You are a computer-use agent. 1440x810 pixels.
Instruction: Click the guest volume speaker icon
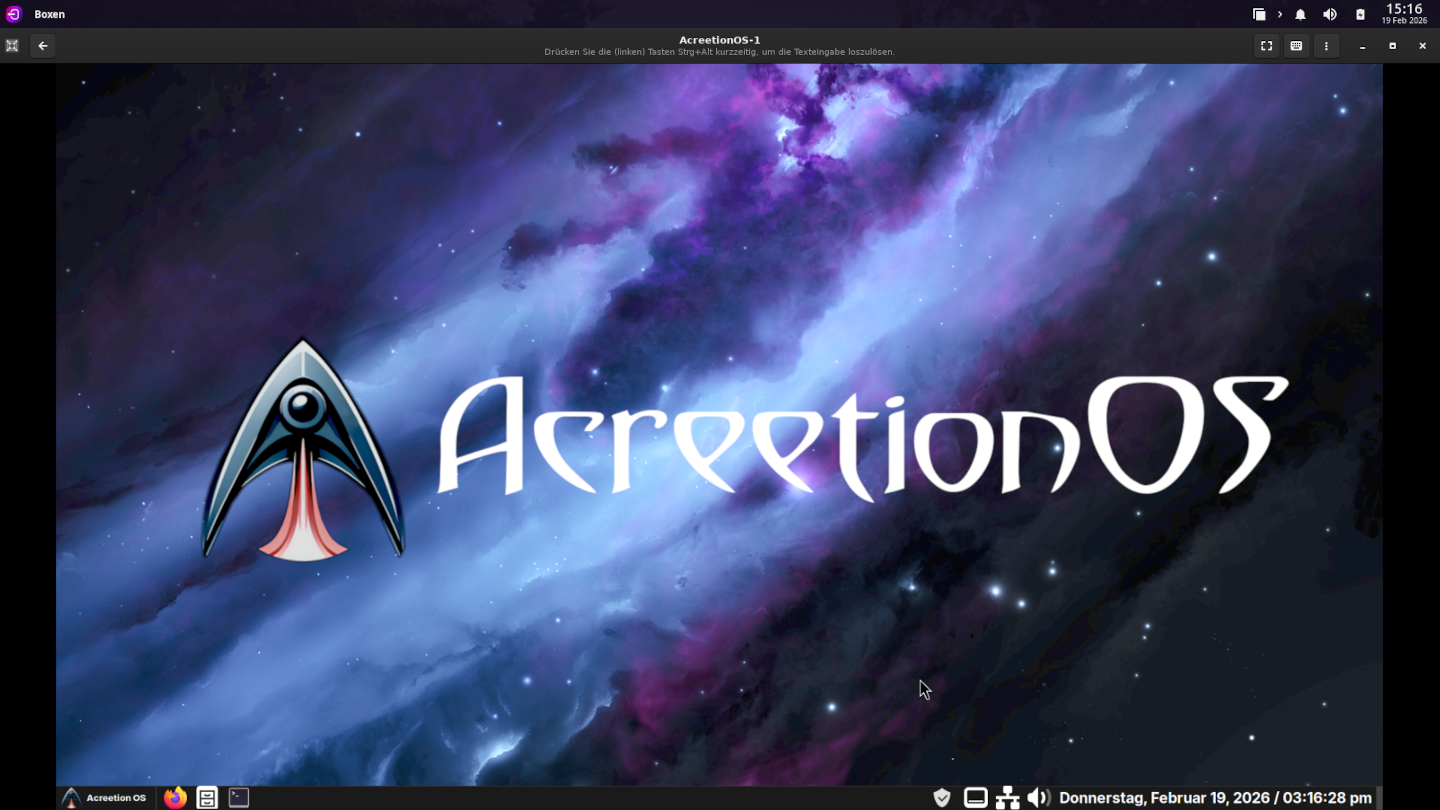click(1038, 797)
